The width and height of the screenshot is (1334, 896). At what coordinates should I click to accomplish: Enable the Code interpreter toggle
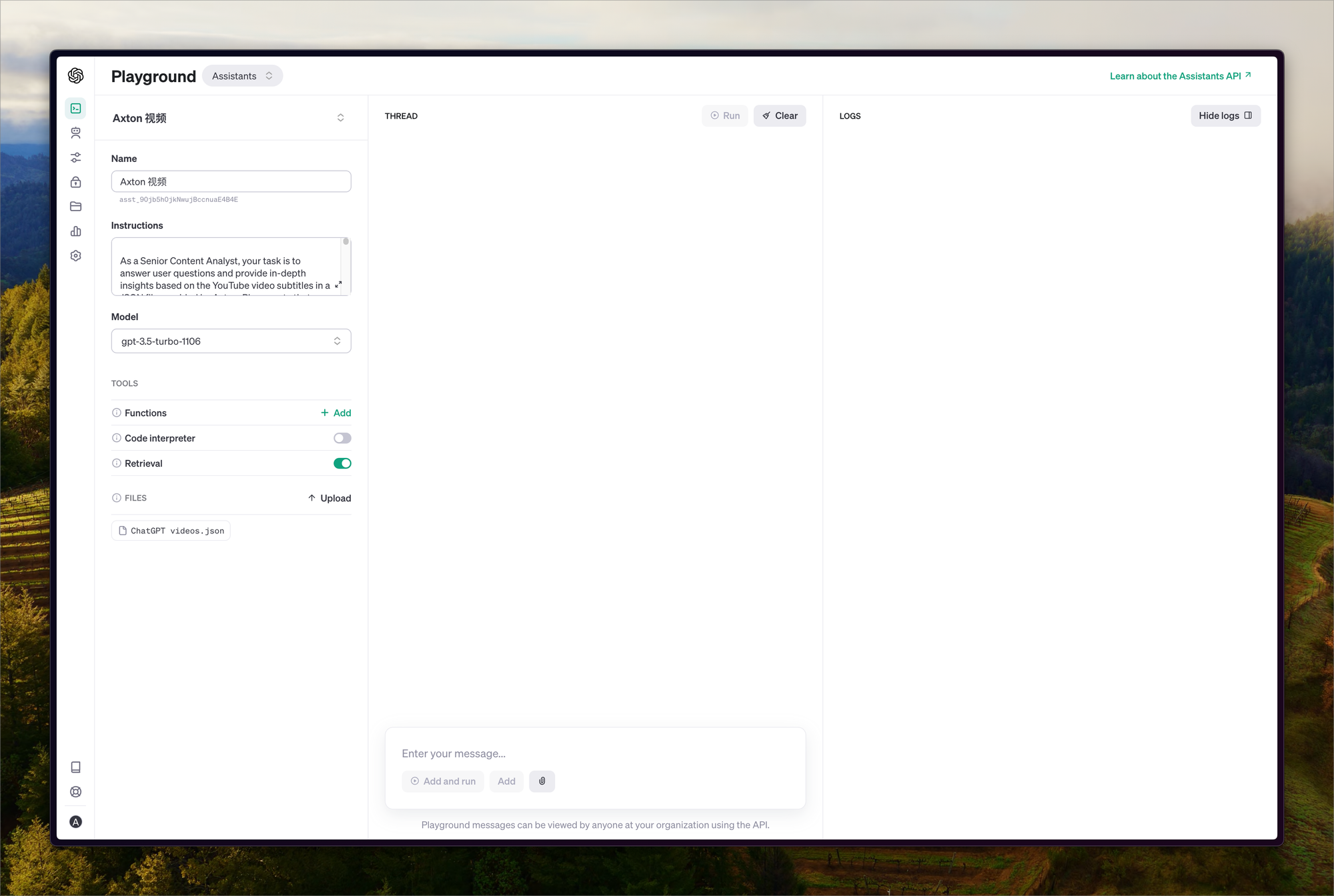pos(342,438)
